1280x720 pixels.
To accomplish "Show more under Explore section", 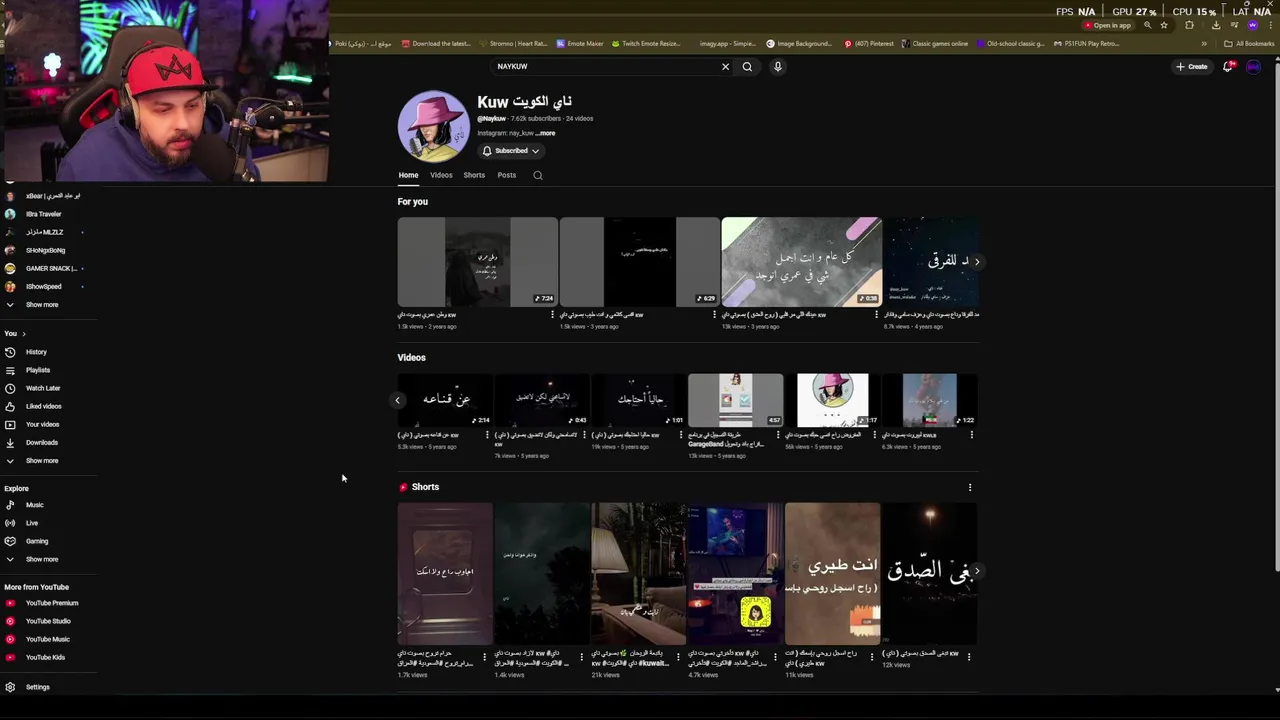I will pos(41,559).
